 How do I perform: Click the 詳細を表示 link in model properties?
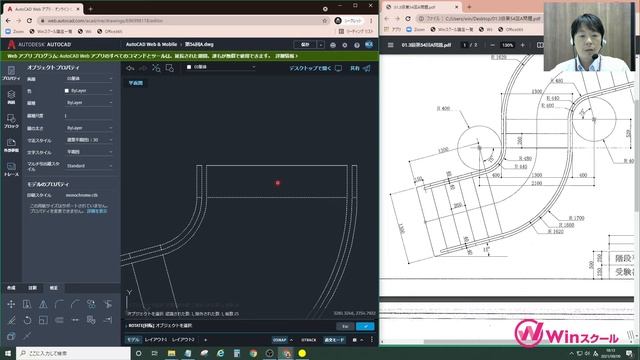97,211
